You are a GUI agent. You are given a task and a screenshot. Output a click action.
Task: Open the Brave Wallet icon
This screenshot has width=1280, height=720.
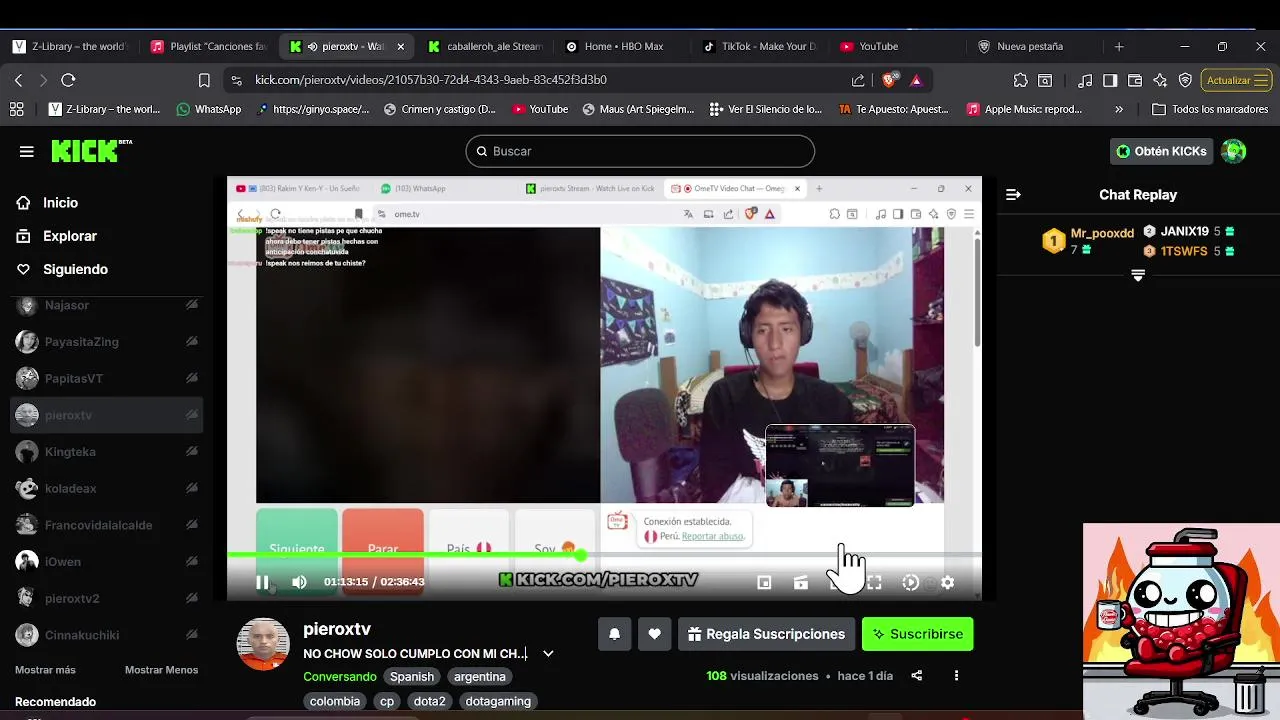(1135, 80)
